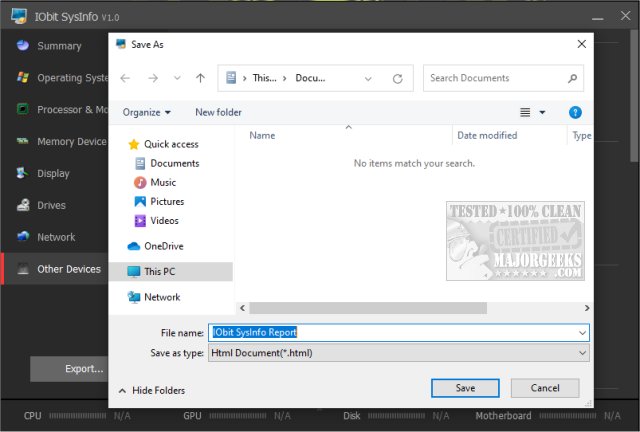Open the Organize menu

point(147,112)
